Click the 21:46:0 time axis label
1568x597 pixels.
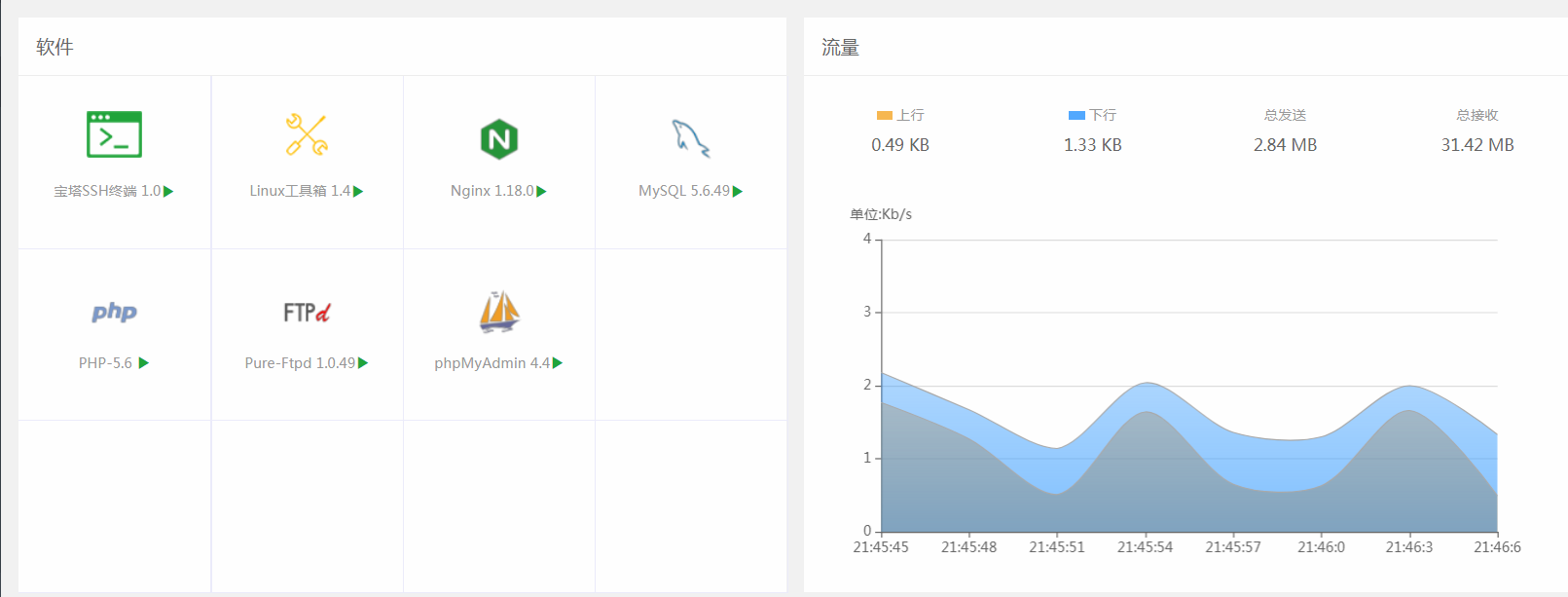click(x=1321, y=547)
